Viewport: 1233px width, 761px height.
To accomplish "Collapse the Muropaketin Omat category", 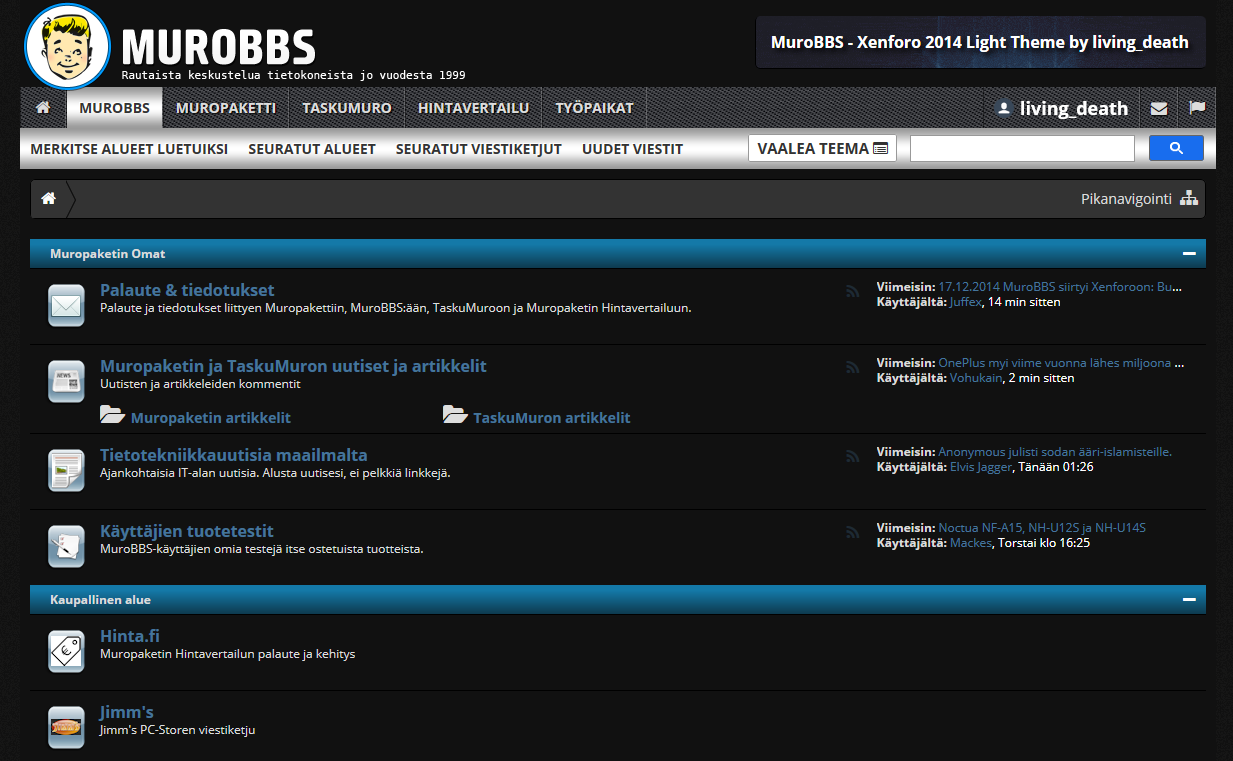I will pyautogui.click(x=1189, y=254).
